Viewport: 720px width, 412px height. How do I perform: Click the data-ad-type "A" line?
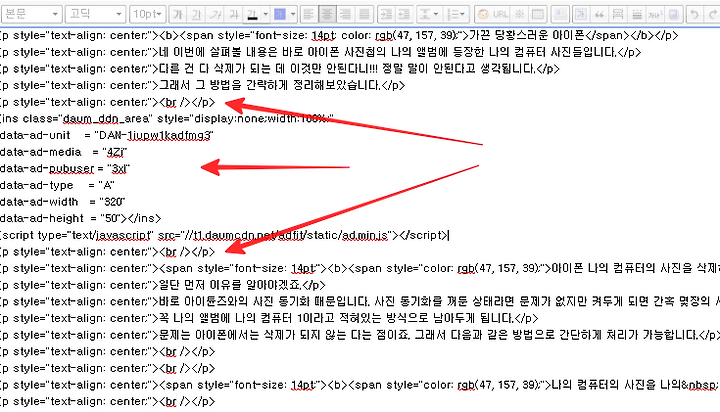coord(57,185)
